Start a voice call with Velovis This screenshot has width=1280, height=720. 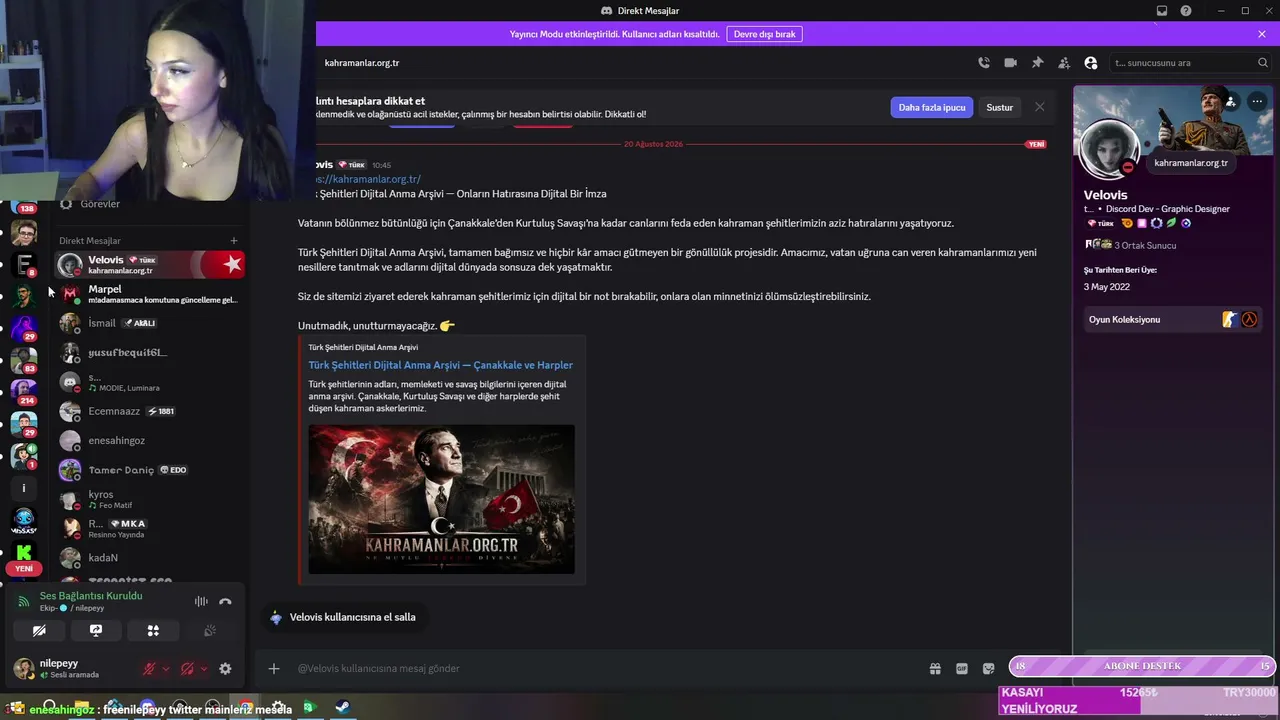[x=984, y=62]
